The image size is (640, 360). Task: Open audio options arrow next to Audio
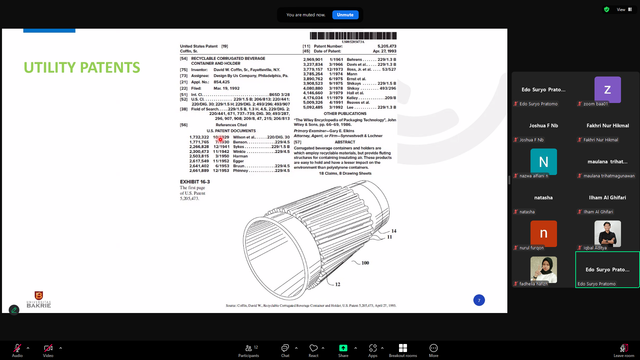click(28, 348)
